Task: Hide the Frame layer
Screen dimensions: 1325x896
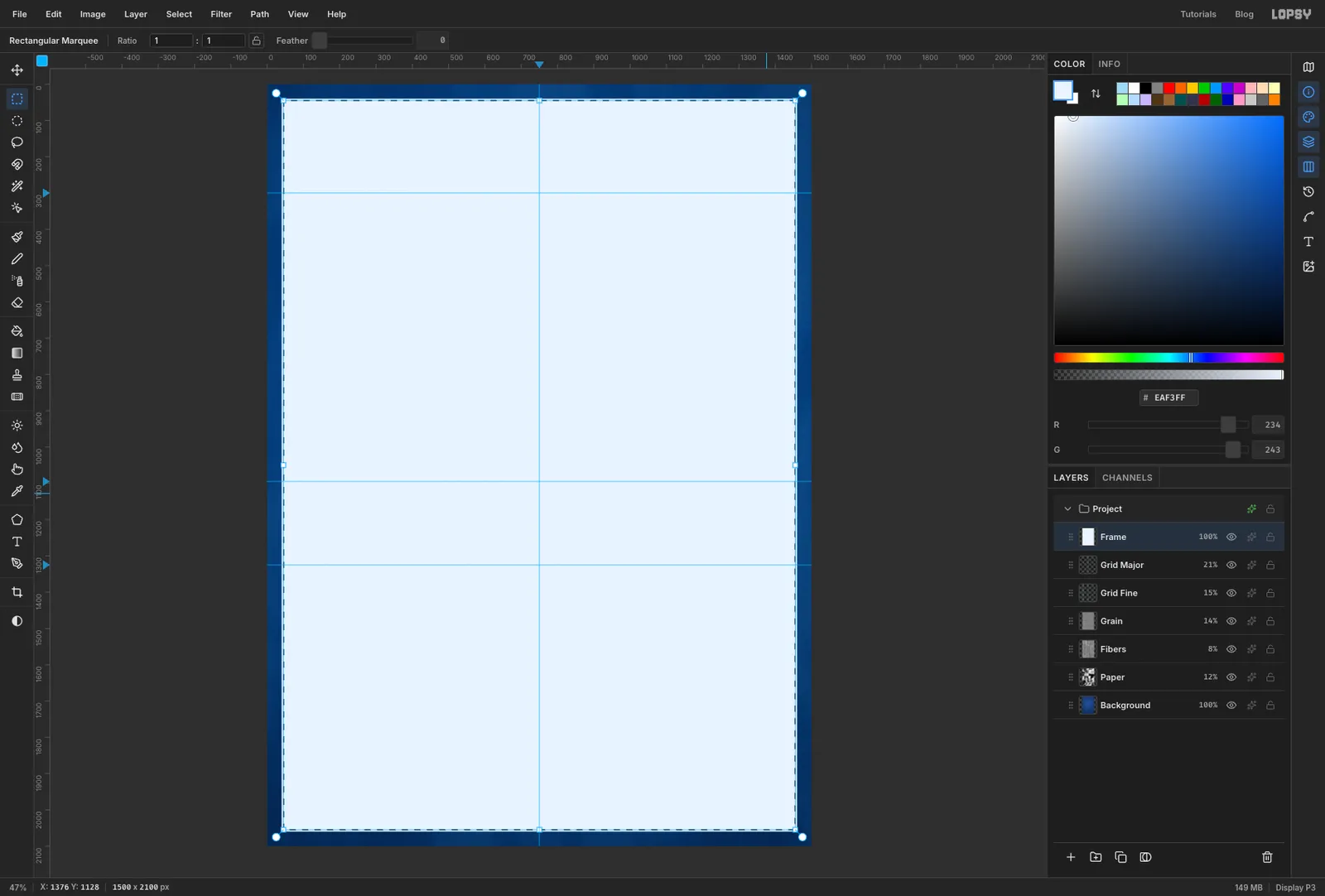Action: 1231,537
